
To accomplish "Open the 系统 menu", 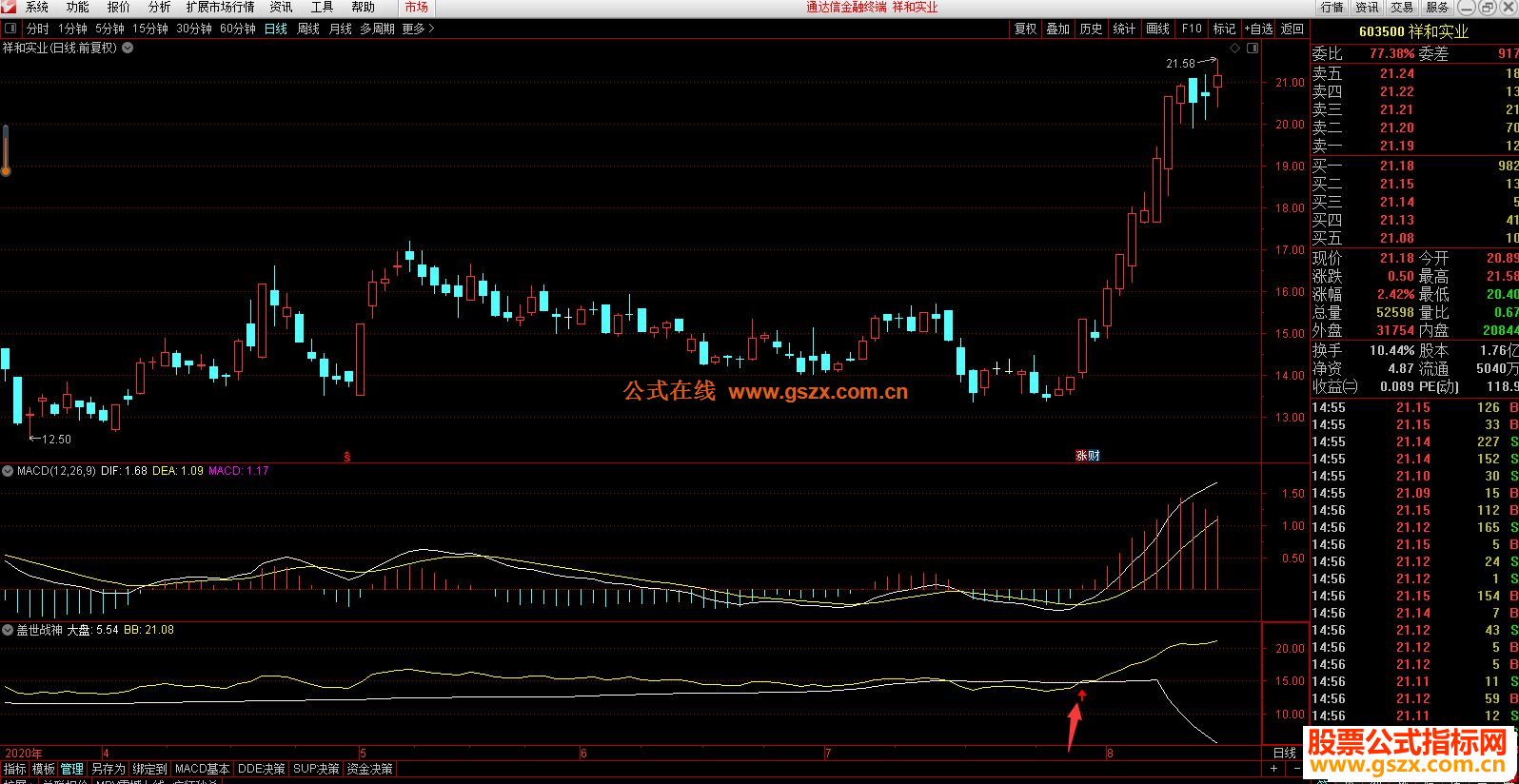I will click(x=37, y=7).
